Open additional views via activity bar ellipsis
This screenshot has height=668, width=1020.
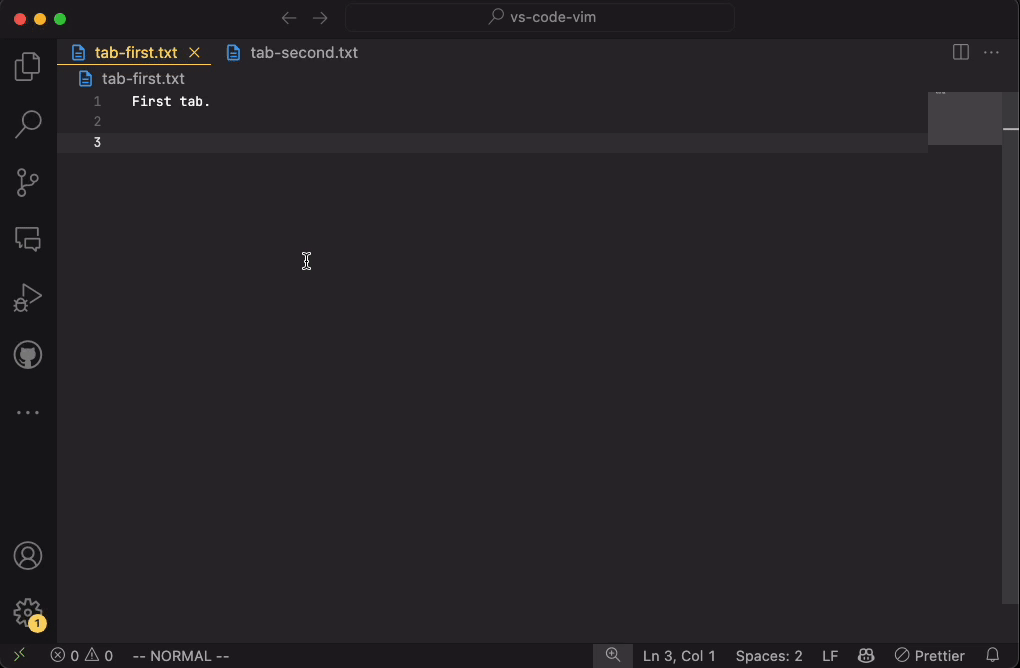tap(27, 412)
